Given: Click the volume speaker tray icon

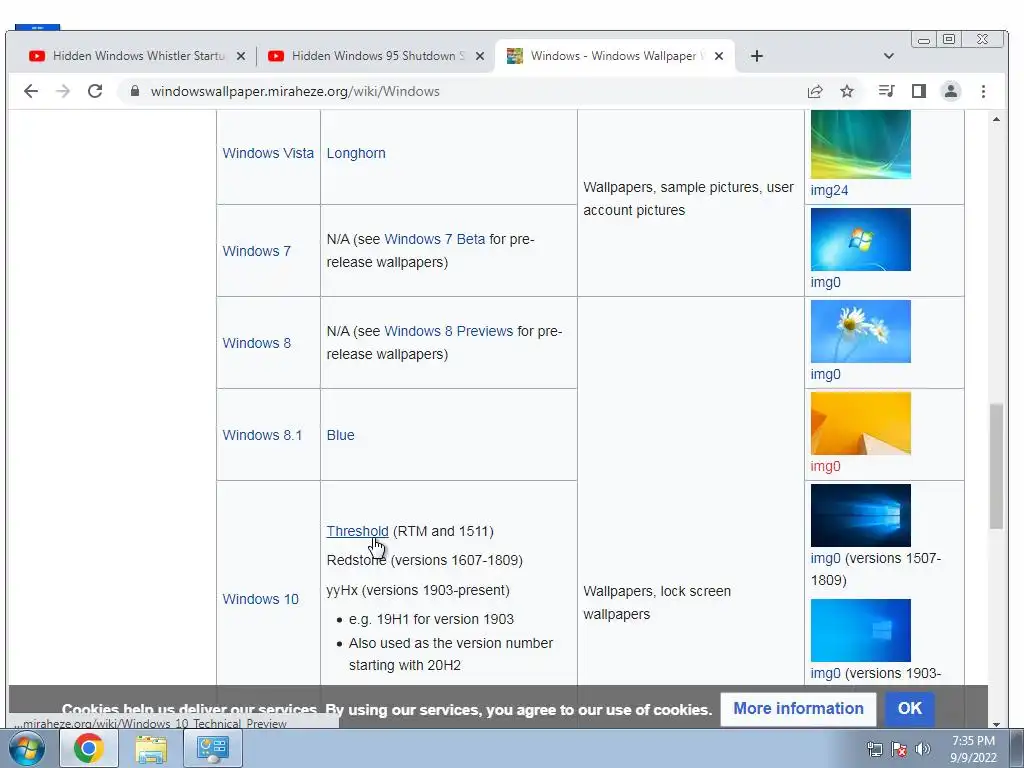Looking at the screenshot, I should tap(923, 749).
